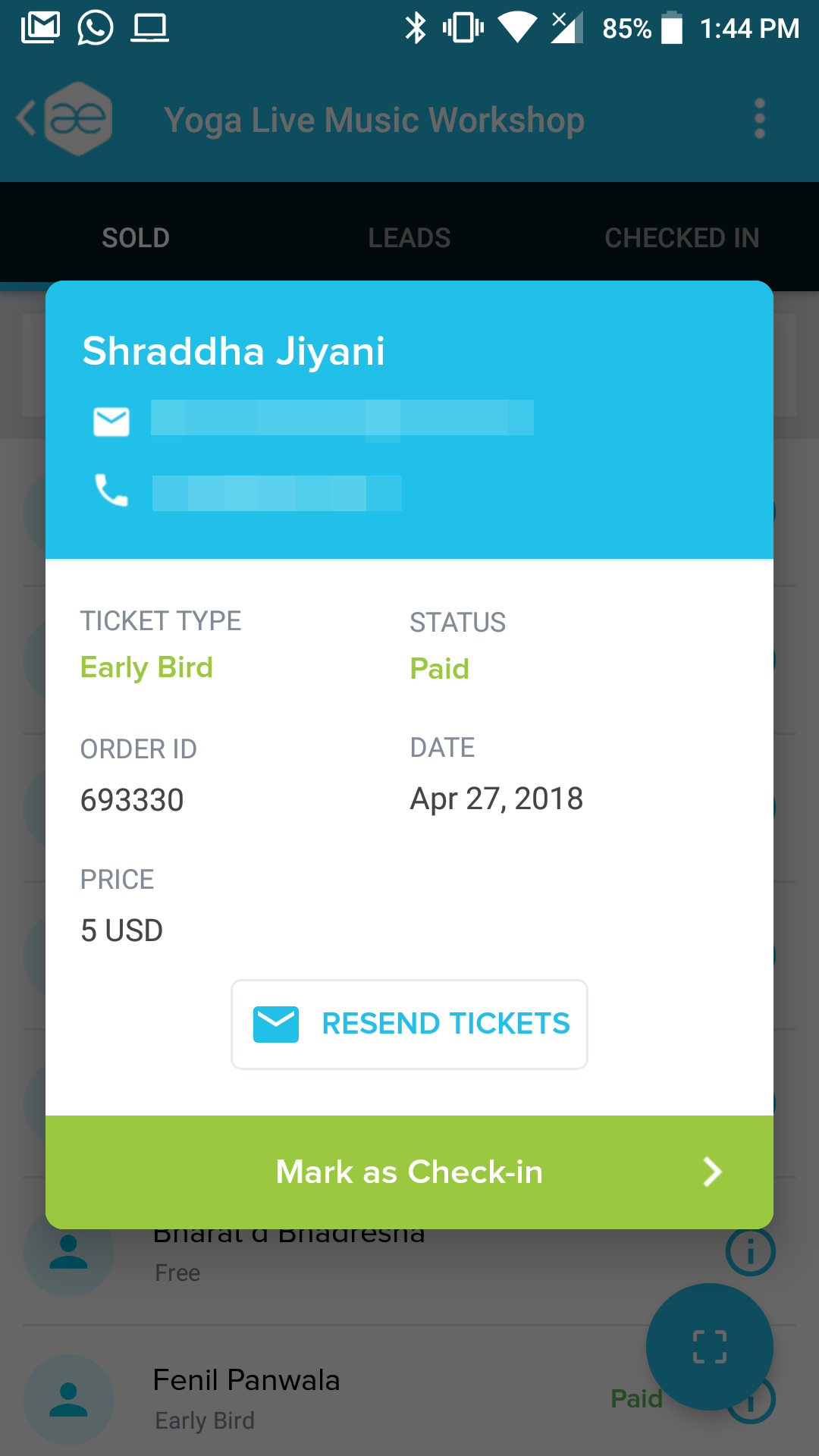Tap the WhatsApp notification icon in status bar

point(96,28)
